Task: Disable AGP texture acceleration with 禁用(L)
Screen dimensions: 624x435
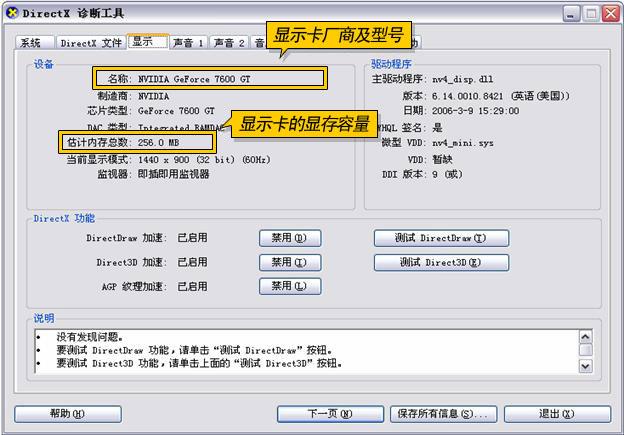Action: [x=290, y=286]
